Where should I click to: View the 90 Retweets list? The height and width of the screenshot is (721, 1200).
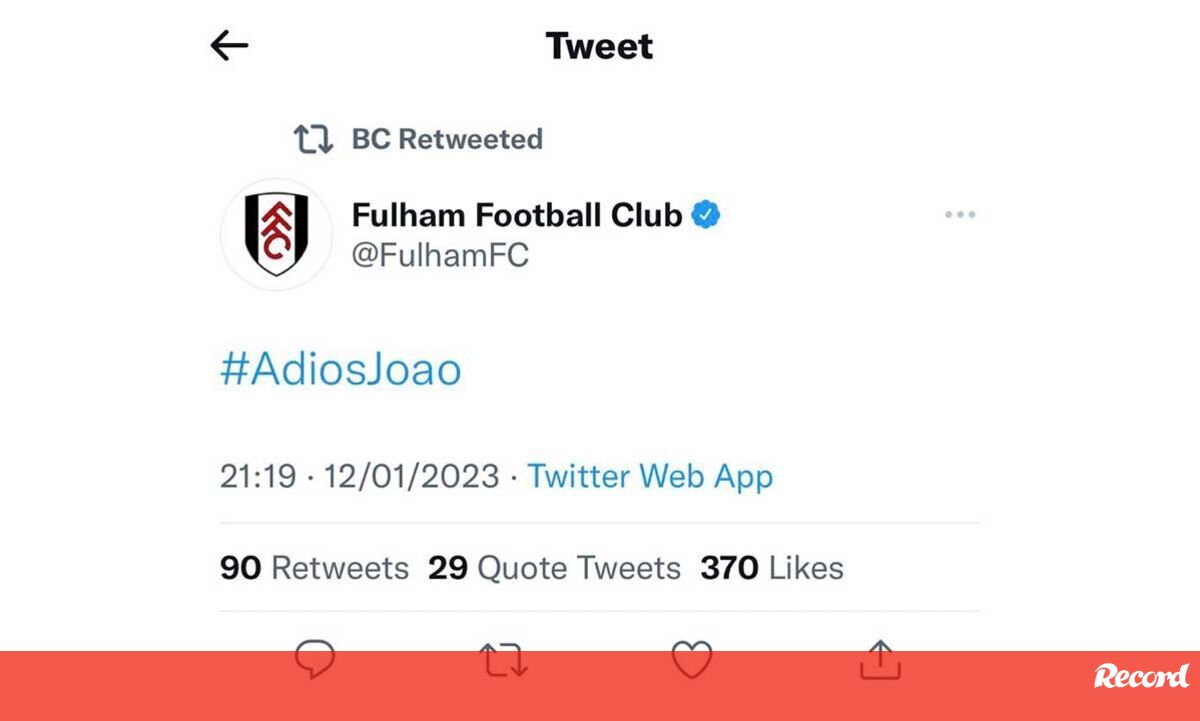point(314,568)
